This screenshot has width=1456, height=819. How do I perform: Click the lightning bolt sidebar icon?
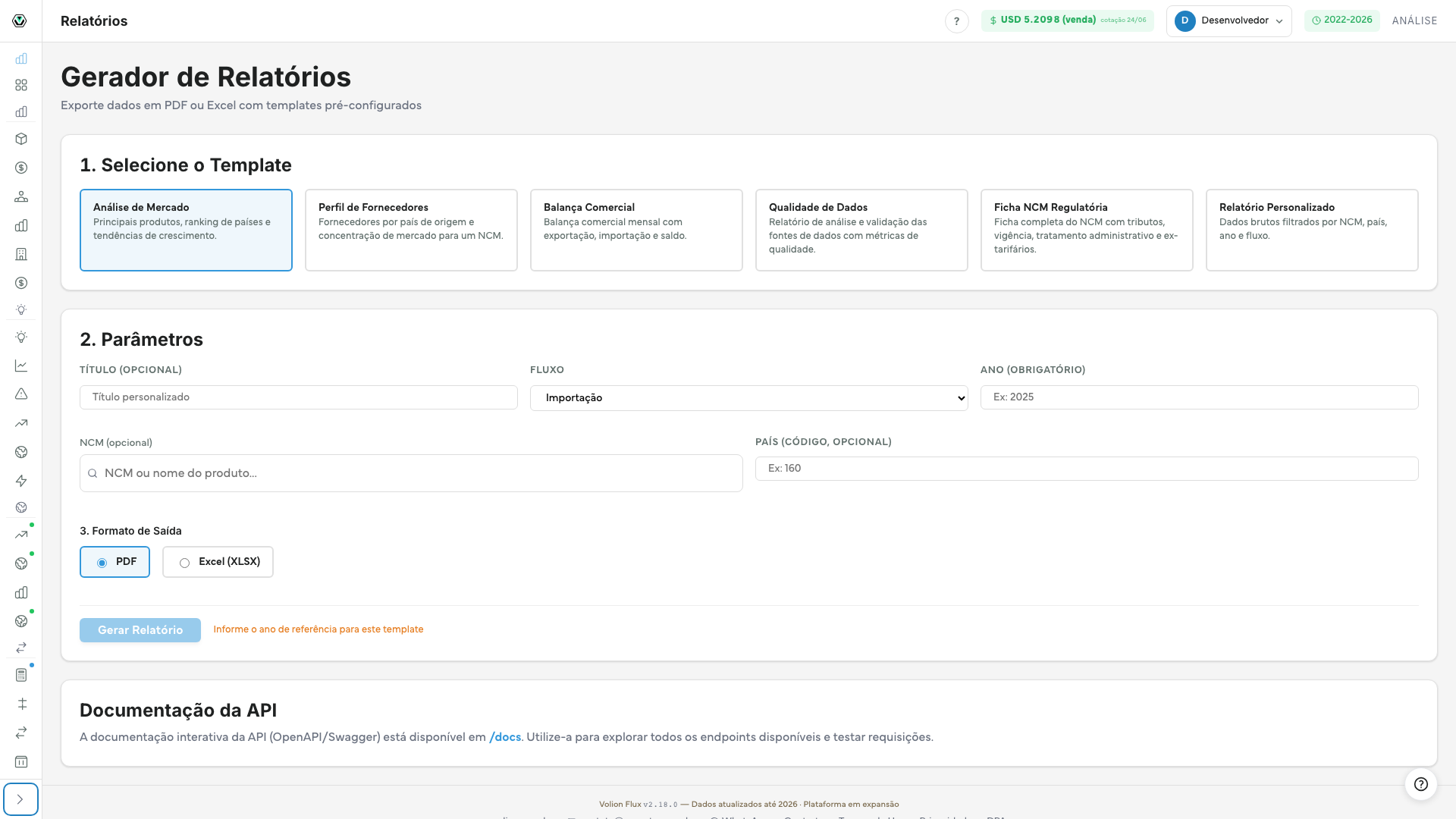click(21, 481)
